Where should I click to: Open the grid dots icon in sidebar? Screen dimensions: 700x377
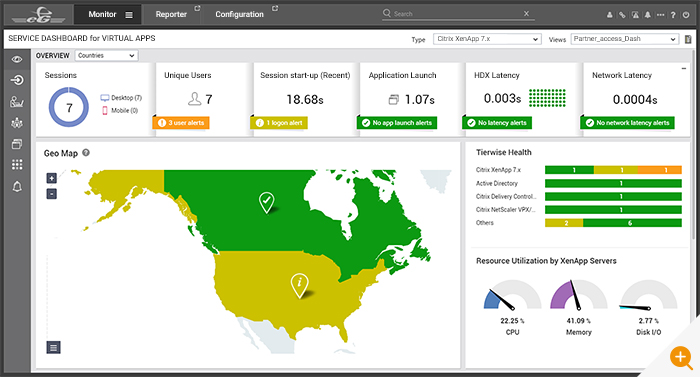(17, 165)
